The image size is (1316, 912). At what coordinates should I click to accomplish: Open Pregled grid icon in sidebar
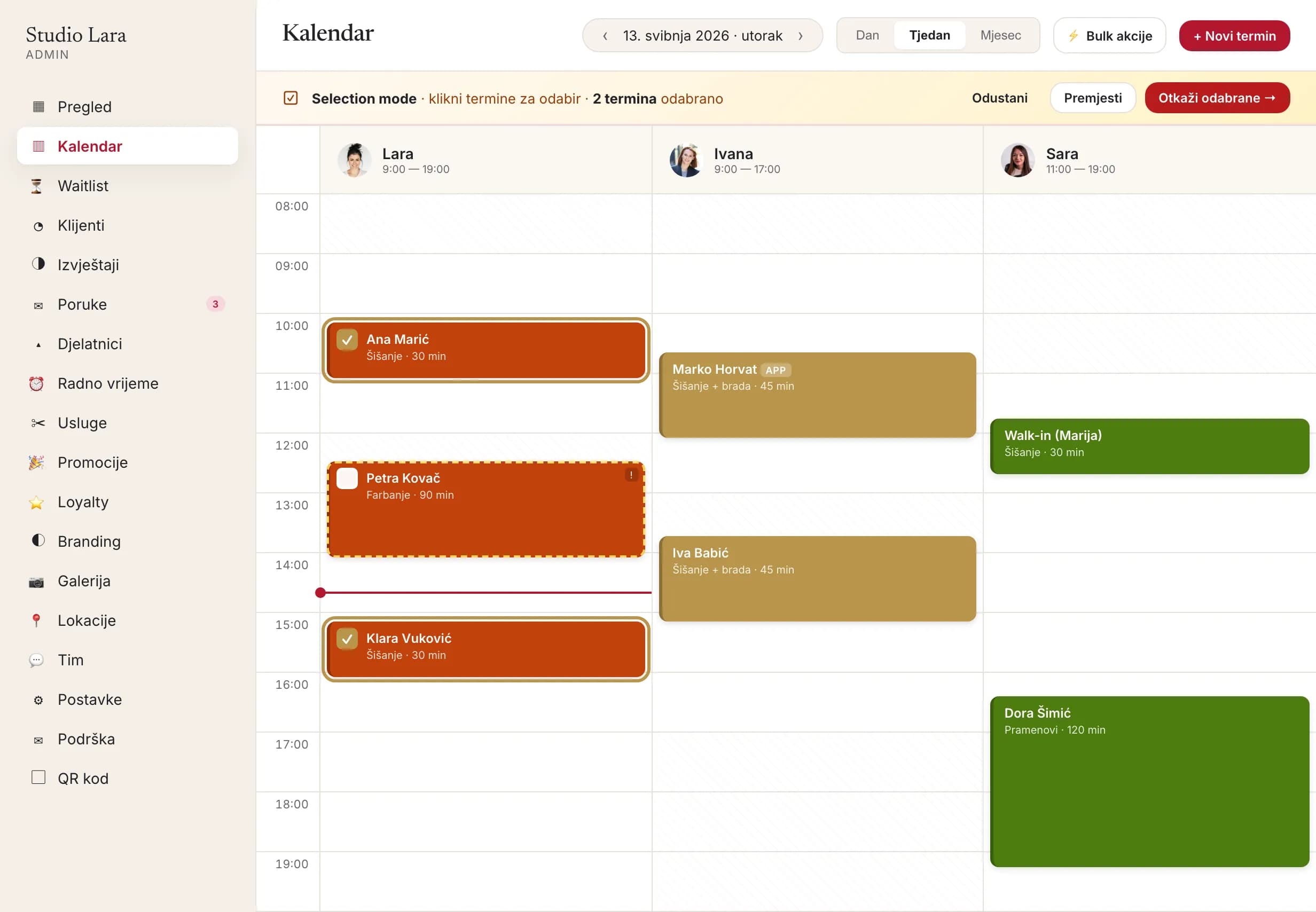tap(38, 107)
